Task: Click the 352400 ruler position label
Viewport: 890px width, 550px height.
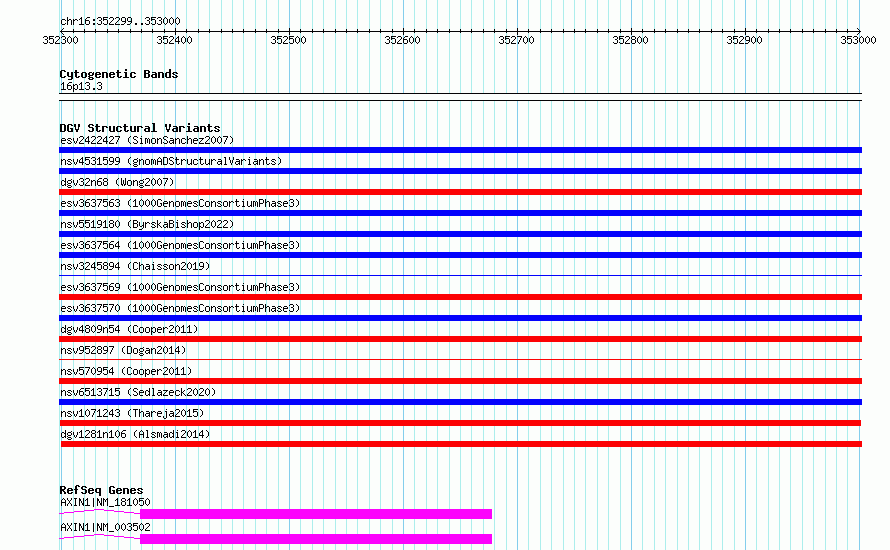Action: 174,40
